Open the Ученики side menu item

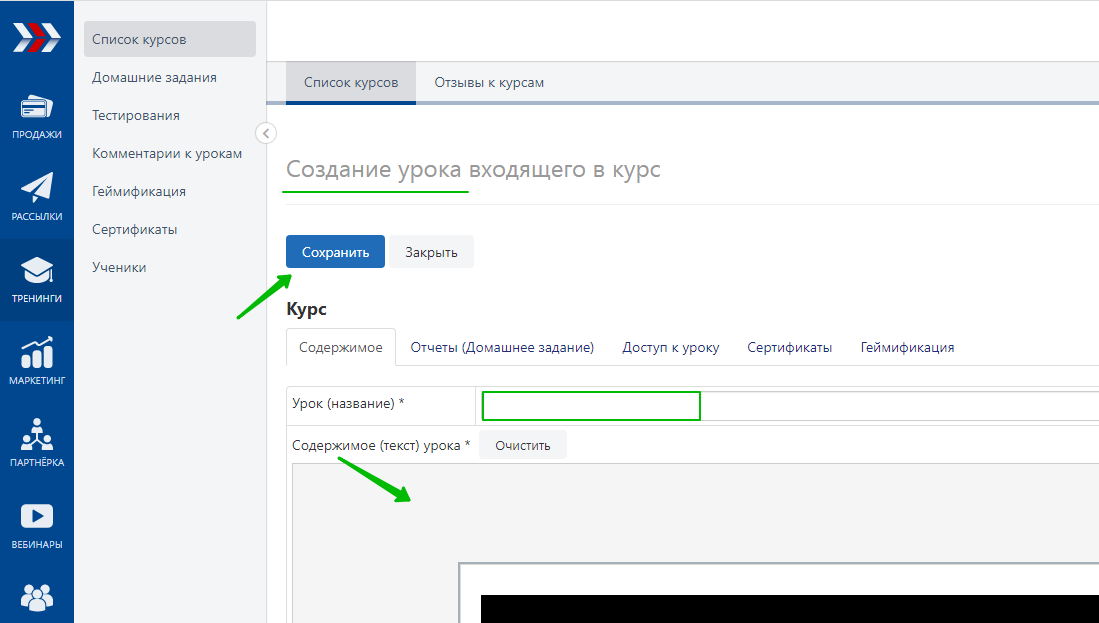119,267
